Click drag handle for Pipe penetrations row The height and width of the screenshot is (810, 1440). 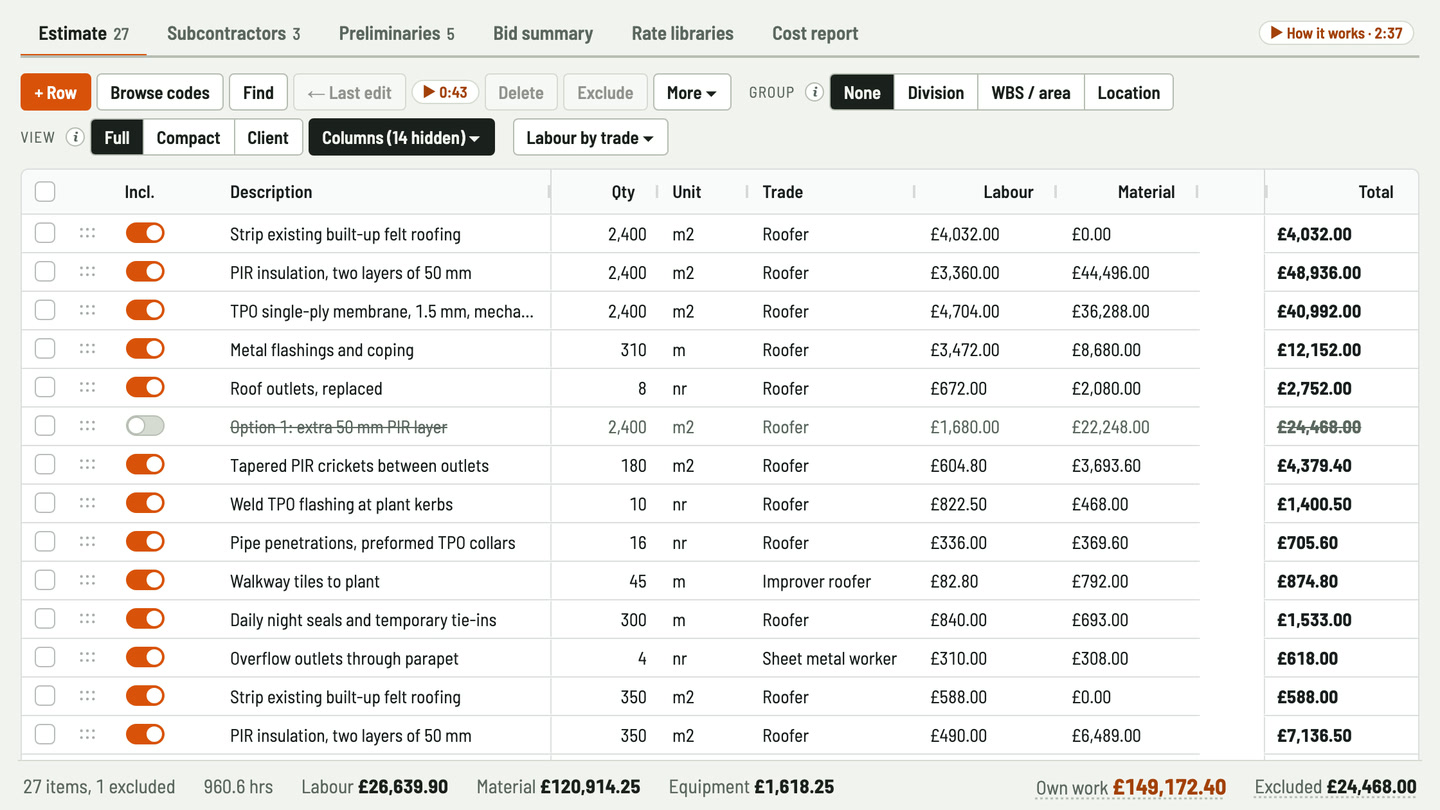[x=88, y=542]
